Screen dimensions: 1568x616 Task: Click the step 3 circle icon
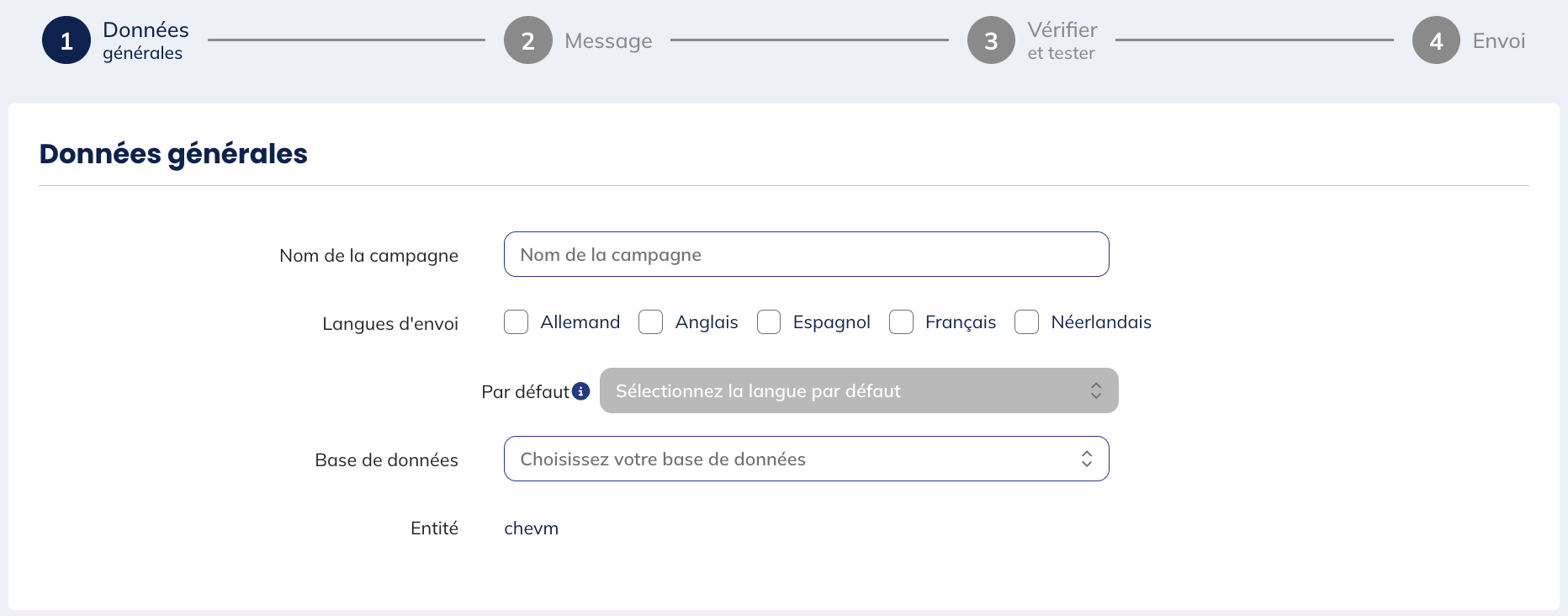[991, 40]
